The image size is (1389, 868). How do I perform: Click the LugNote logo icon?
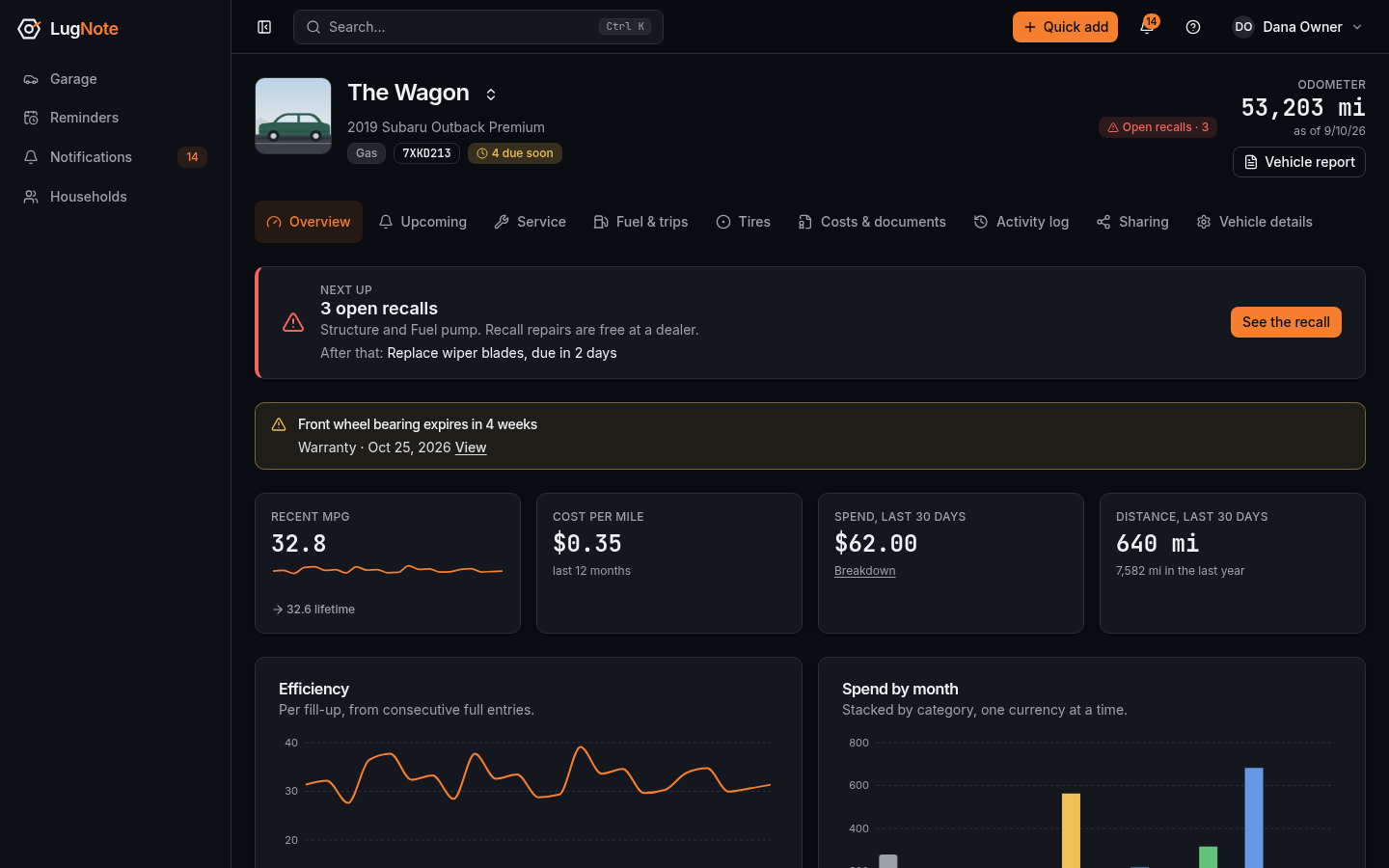point(29,29)
